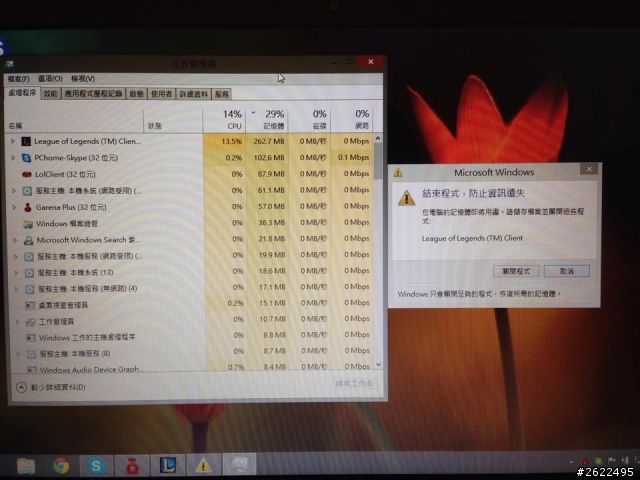Click the process list scrollbar thumb
Image resolution: width=640 pixels, height=480 pixels.
(x=378, y=161)
